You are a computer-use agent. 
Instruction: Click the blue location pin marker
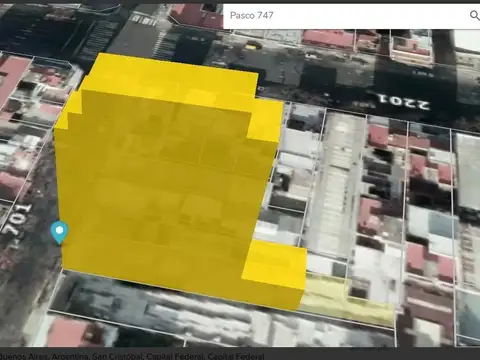pyautogui.click(x=59, y=232)
